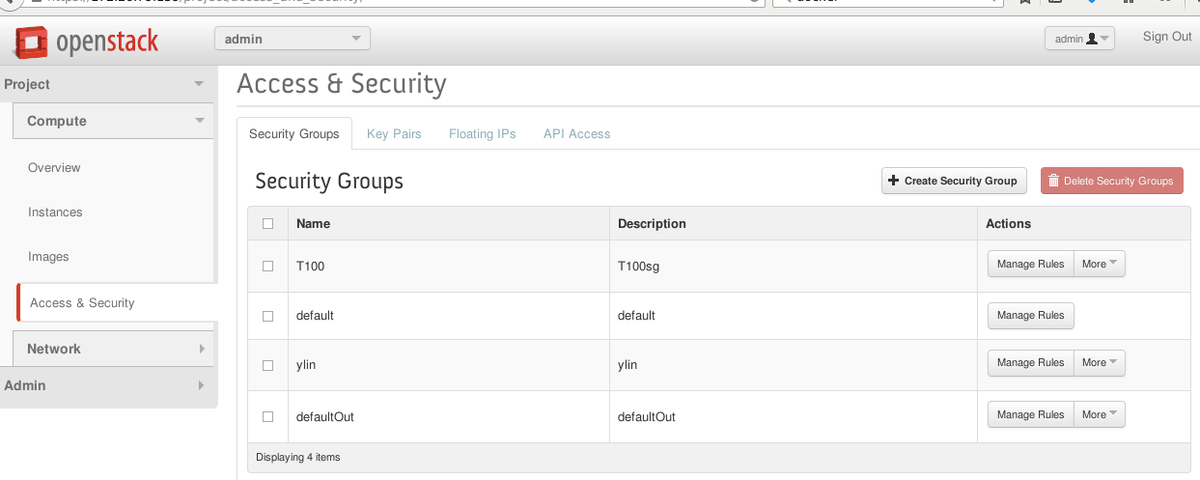Viewport: 1200px width, 480px height.
Task: Go to Instances in the sidebar
Action: [x=55, y=212]
